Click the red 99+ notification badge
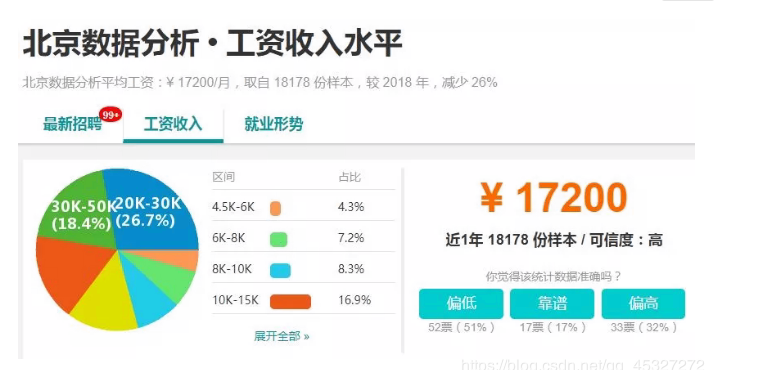 (x=110, y=114)
